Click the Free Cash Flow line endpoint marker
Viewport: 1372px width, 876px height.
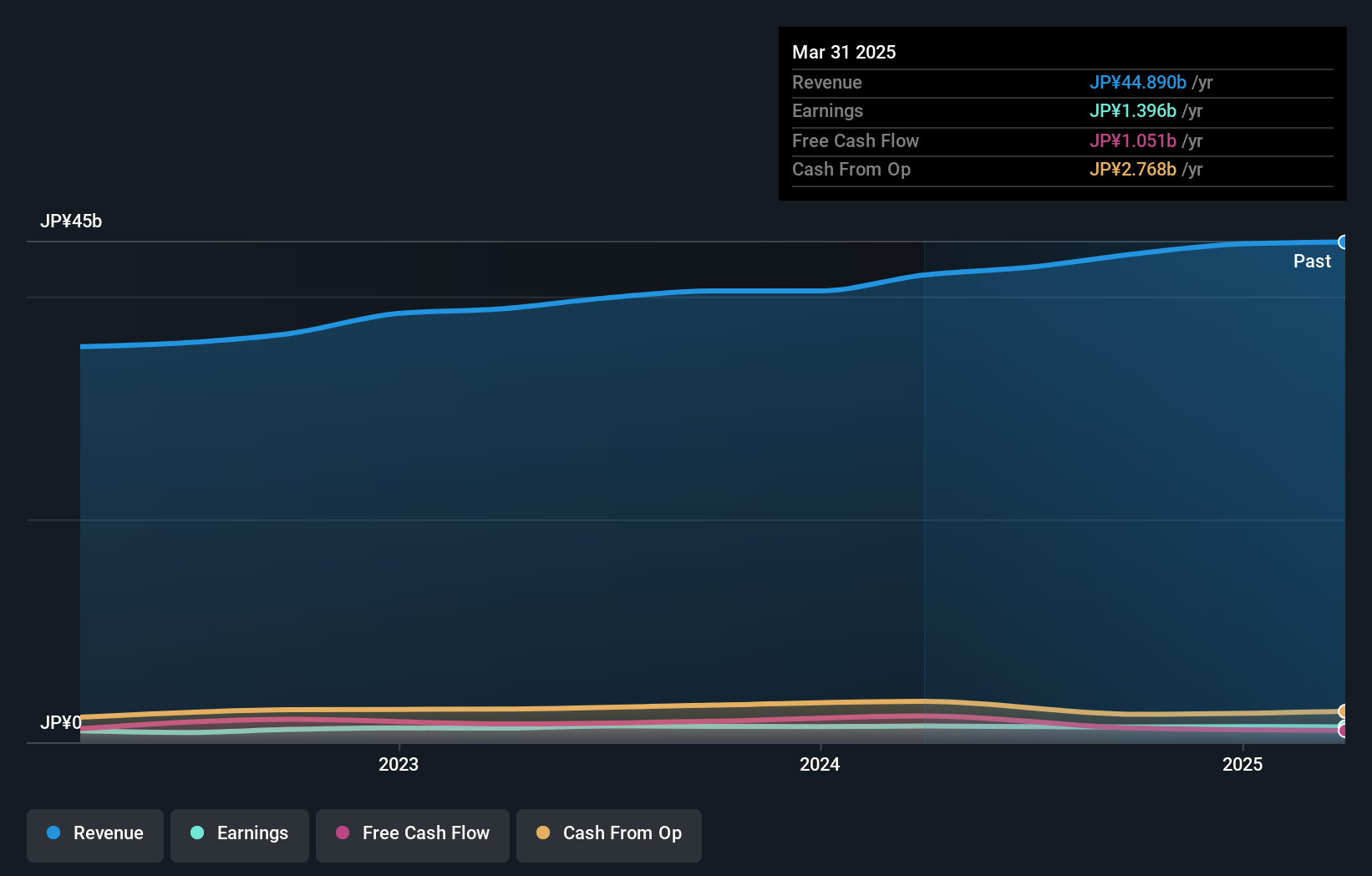pos(1344,731)
